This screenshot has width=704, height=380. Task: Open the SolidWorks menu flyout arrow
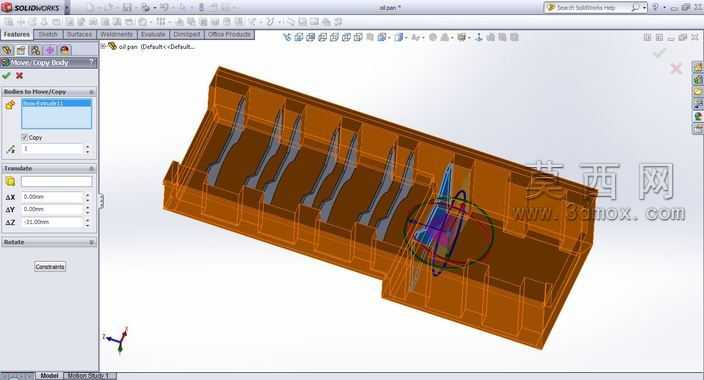(67, 8)
